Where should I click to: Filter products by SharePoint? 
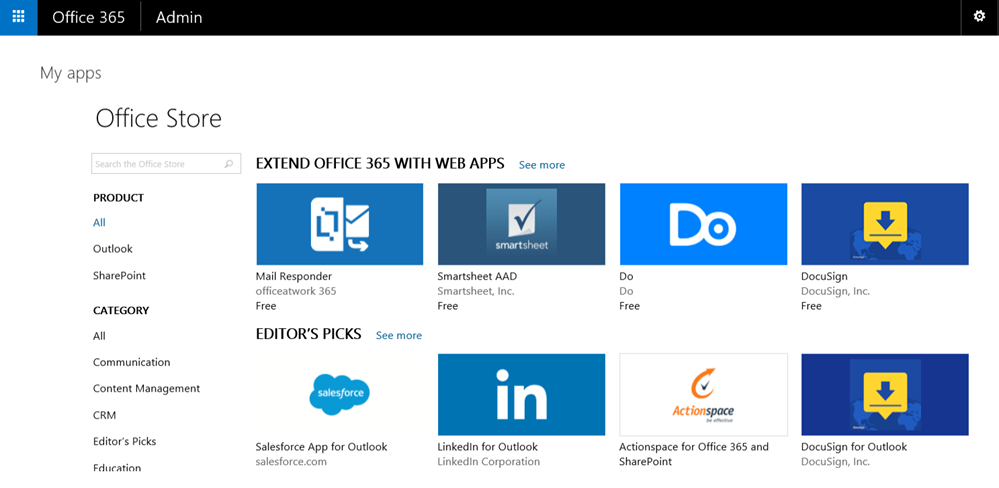coord(119,276)
